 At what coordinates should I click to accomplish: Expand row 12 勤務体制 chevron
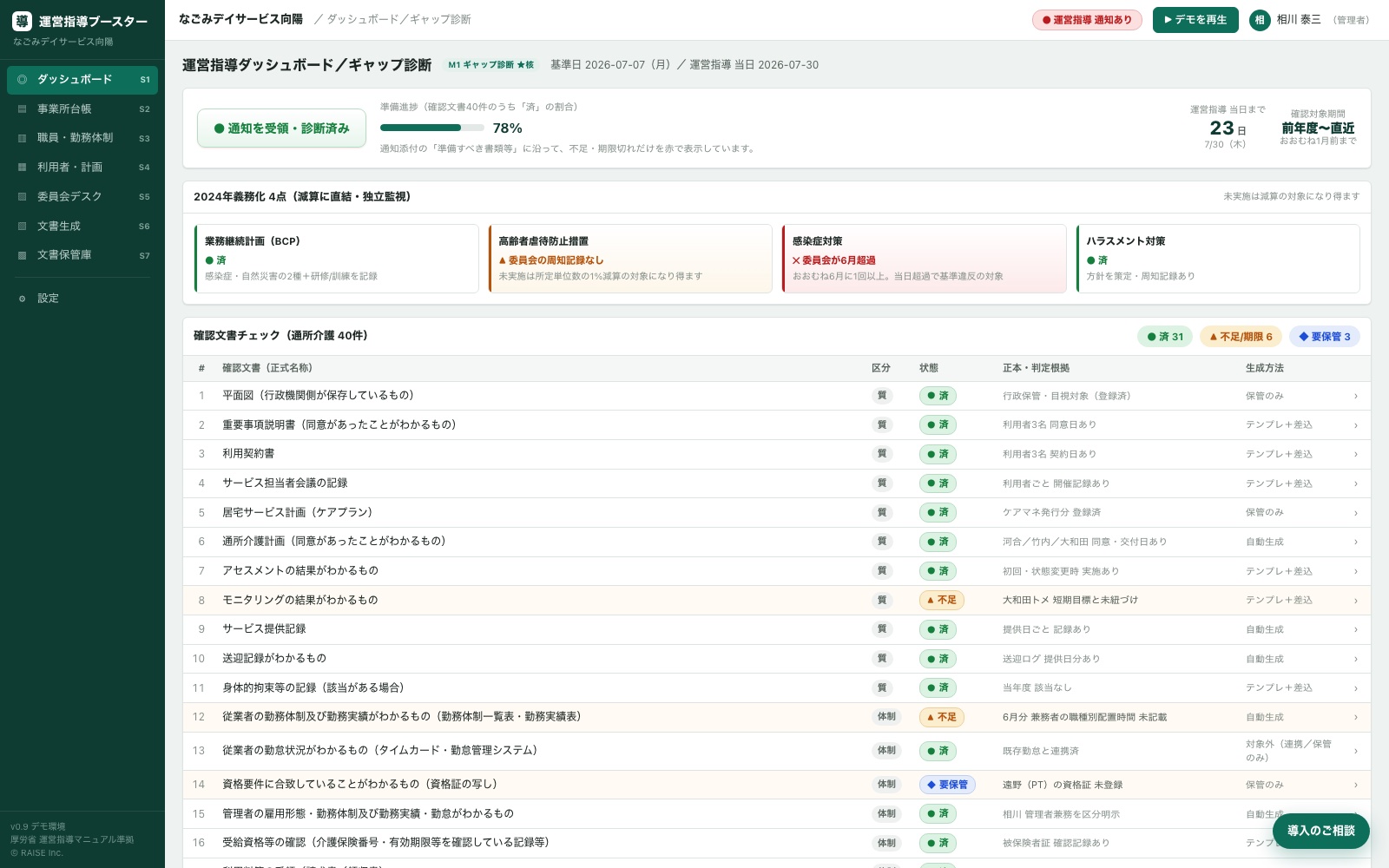pos(1356,718)
